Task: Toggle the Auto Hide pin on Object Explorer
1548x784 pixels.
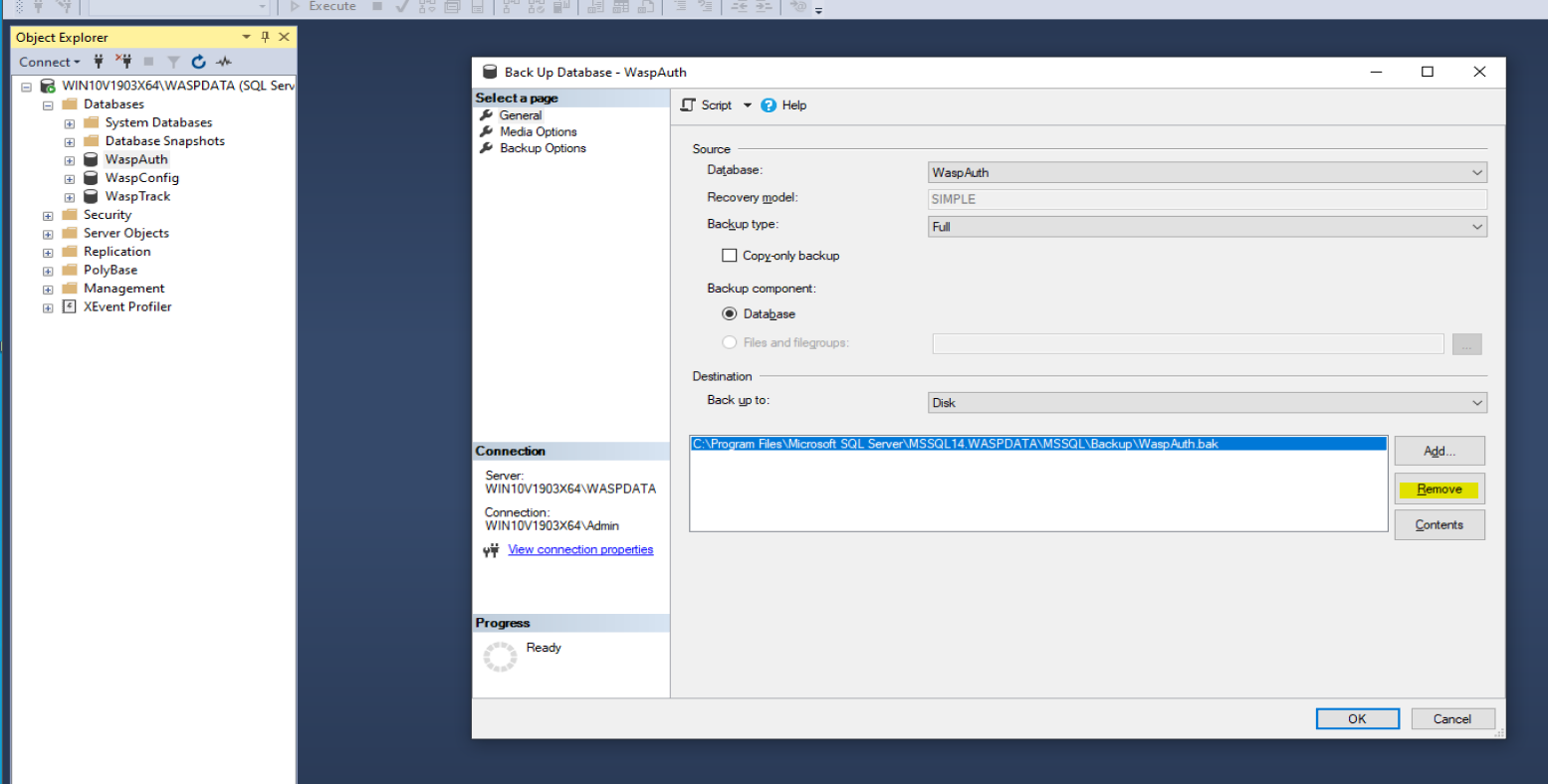Action: [x=265, y=37]
